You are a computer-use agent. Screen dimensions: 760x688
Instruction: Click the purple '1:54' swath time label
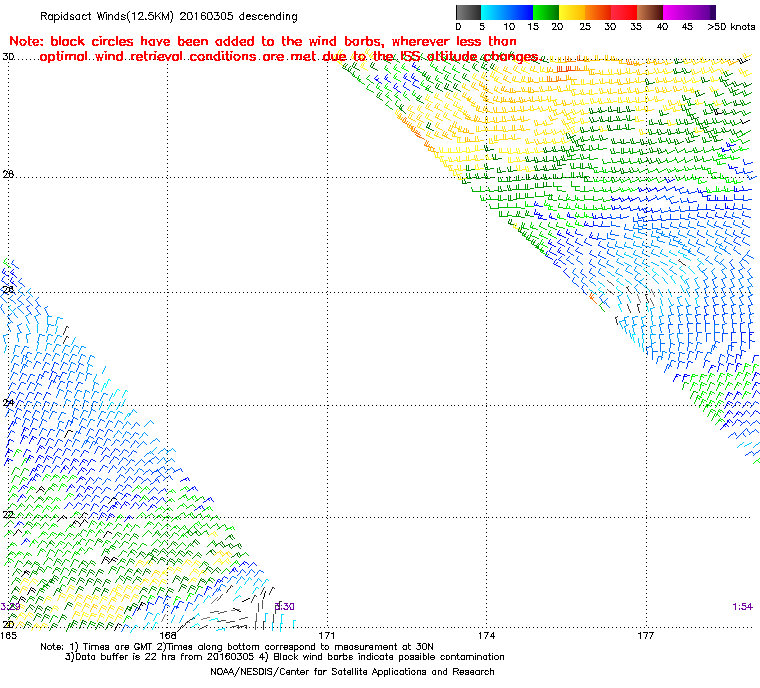point(742,607)
